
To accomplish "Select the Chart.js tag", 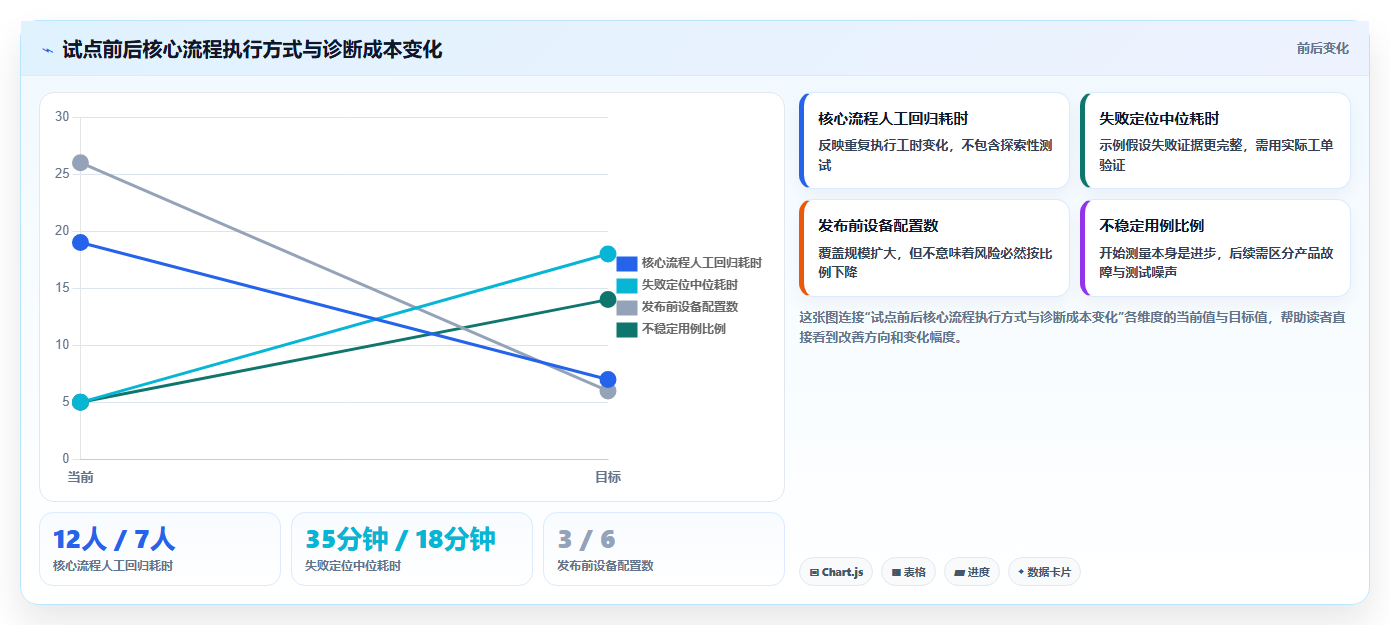I will coord(836,572).
